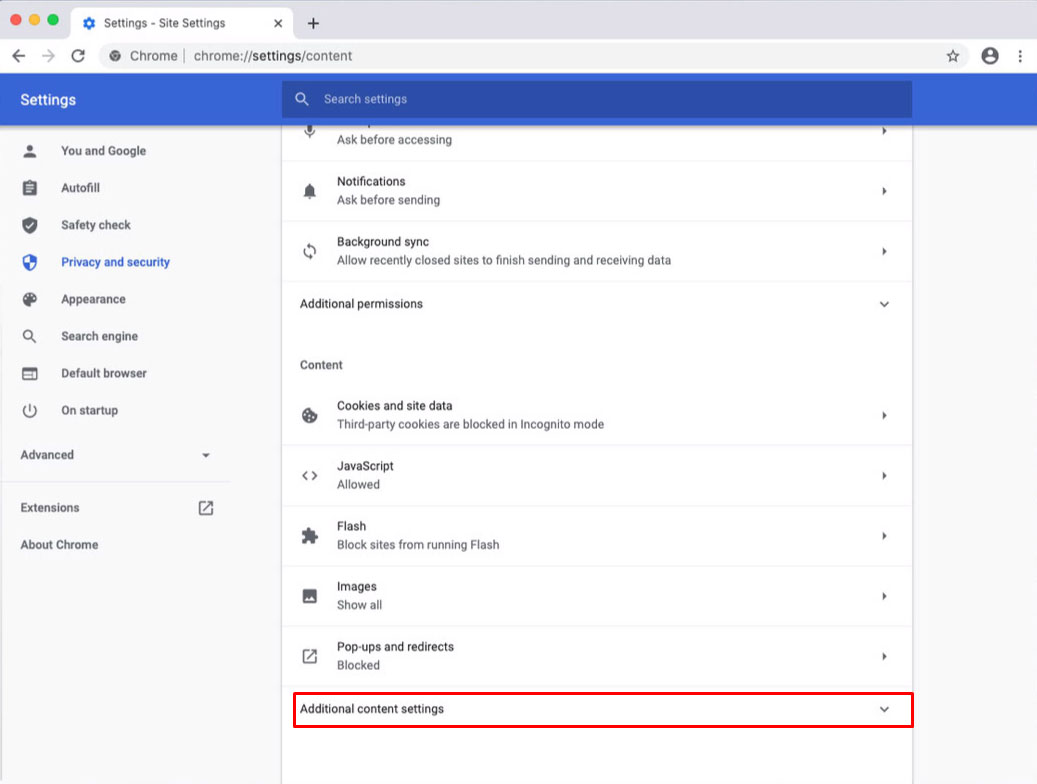Open Pop-ups and redirects settings
This screenshot has width=1037, height=784.
[x=597, y=656]
